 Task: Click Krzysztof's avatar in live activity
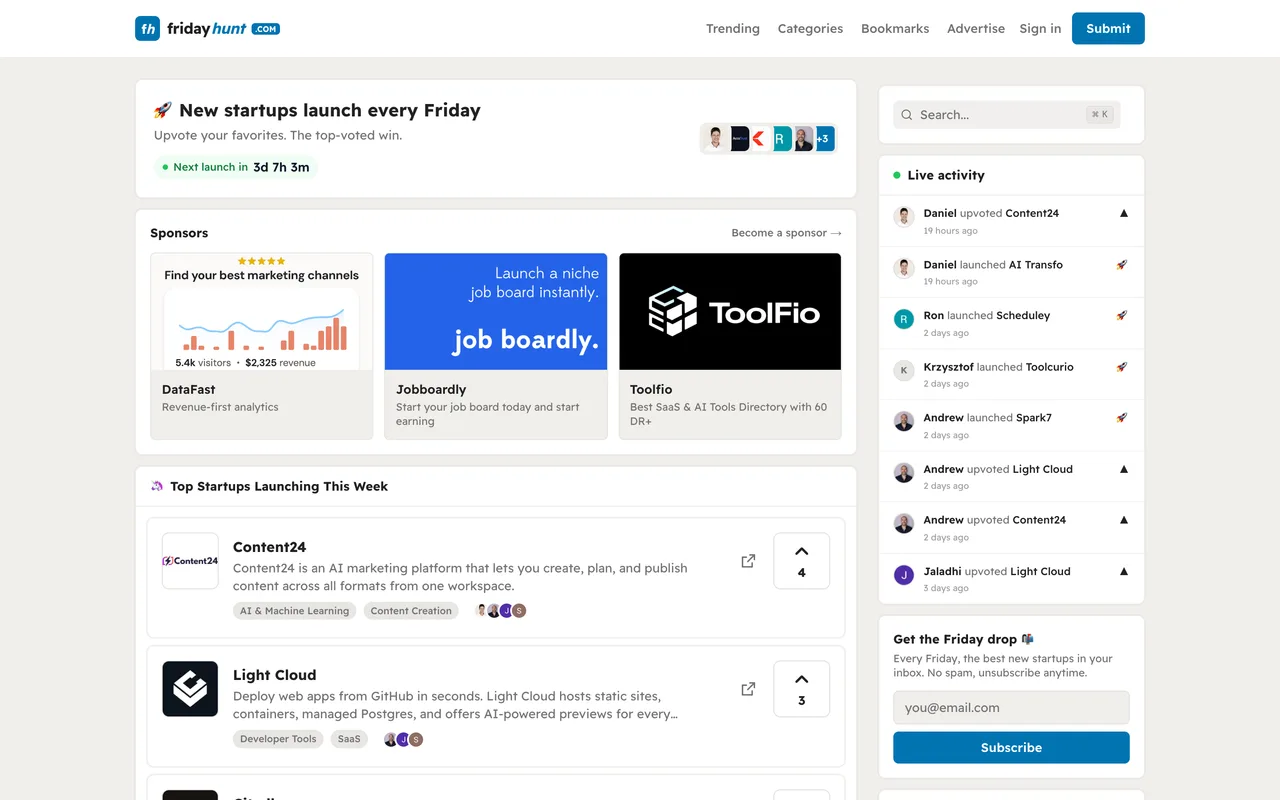tap(904, 370)
